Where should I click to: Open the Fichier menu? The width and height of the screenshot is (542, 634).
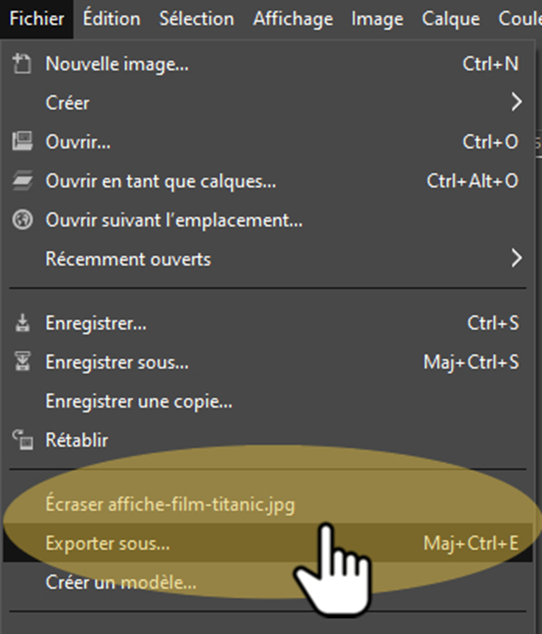coord(36,19)
